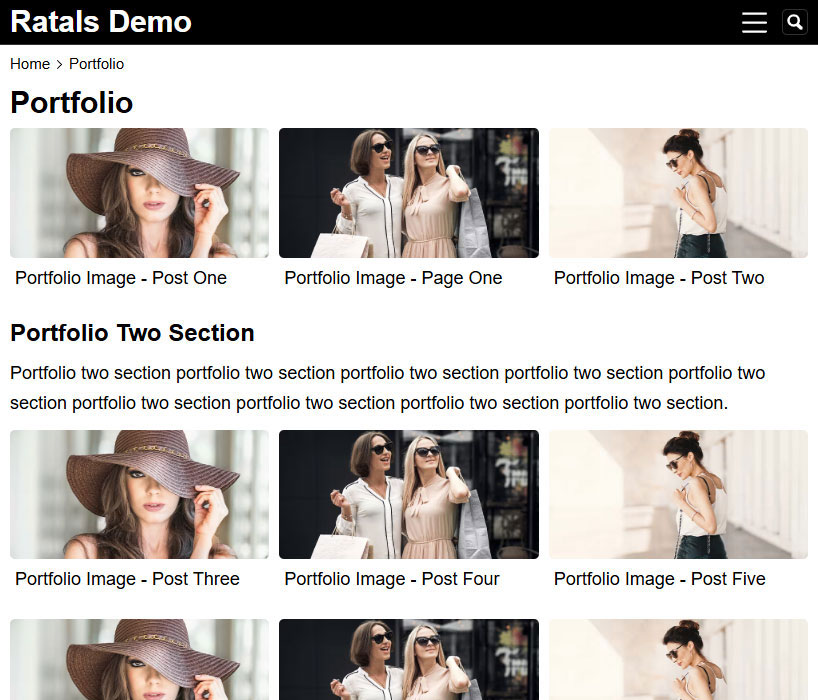Click the Portfolio two section paragraph text
This screenshot has width=818, height=700.
388,388
